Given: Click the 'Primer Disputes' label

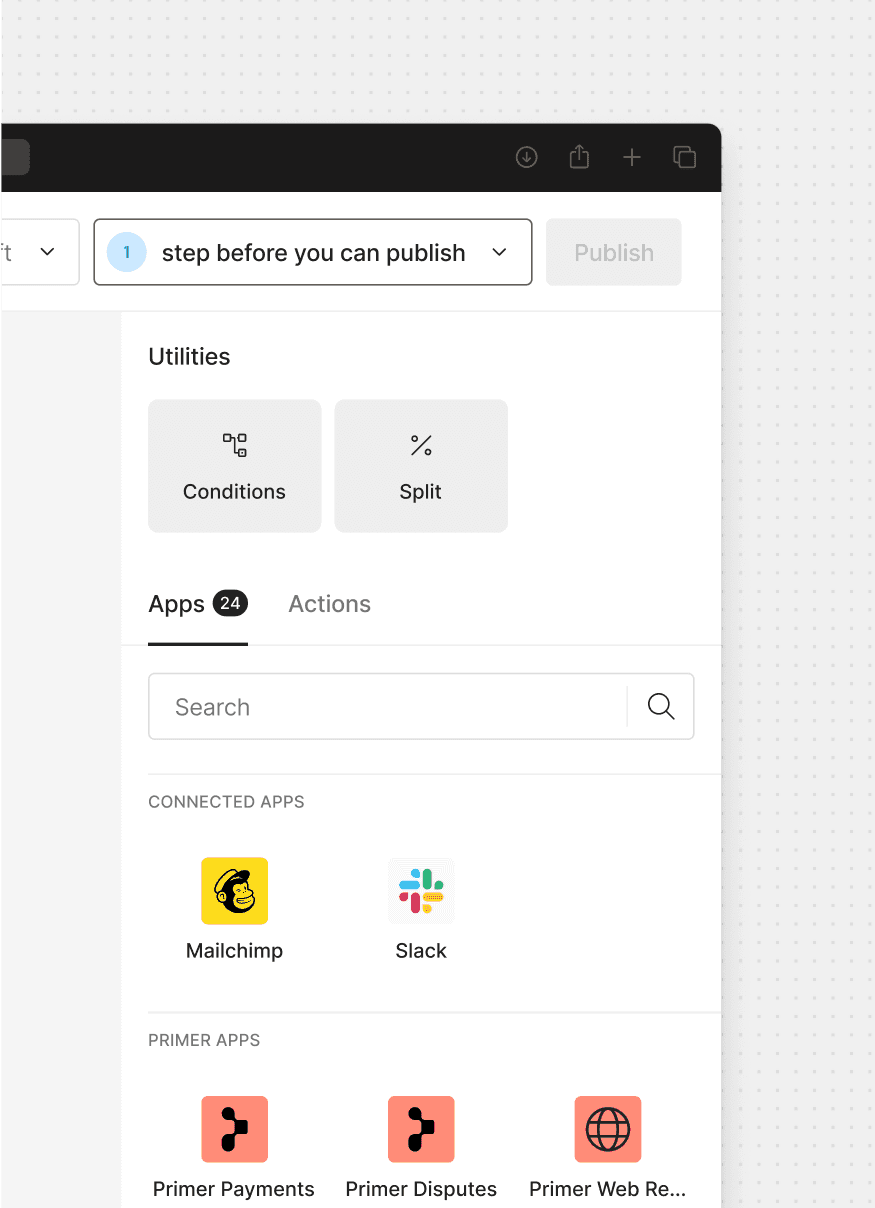Looking at the screenshot, I should click(421, 1189).
